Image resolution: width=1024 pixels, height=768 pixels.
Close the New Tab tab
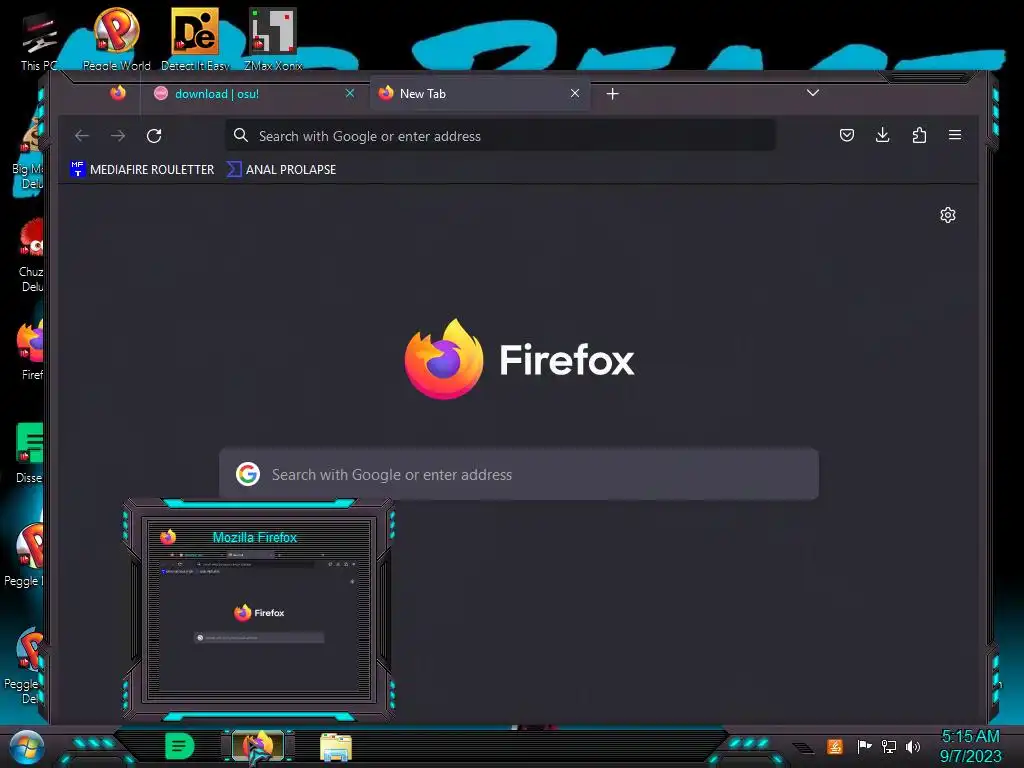click(x=575, y=93)
